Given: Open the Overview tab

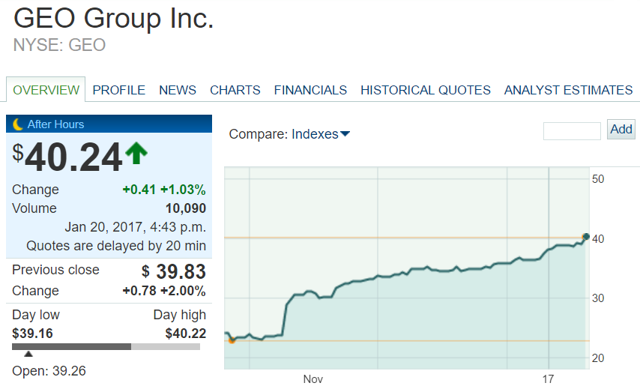Looking at the screenshot, I should pos(46,90).
